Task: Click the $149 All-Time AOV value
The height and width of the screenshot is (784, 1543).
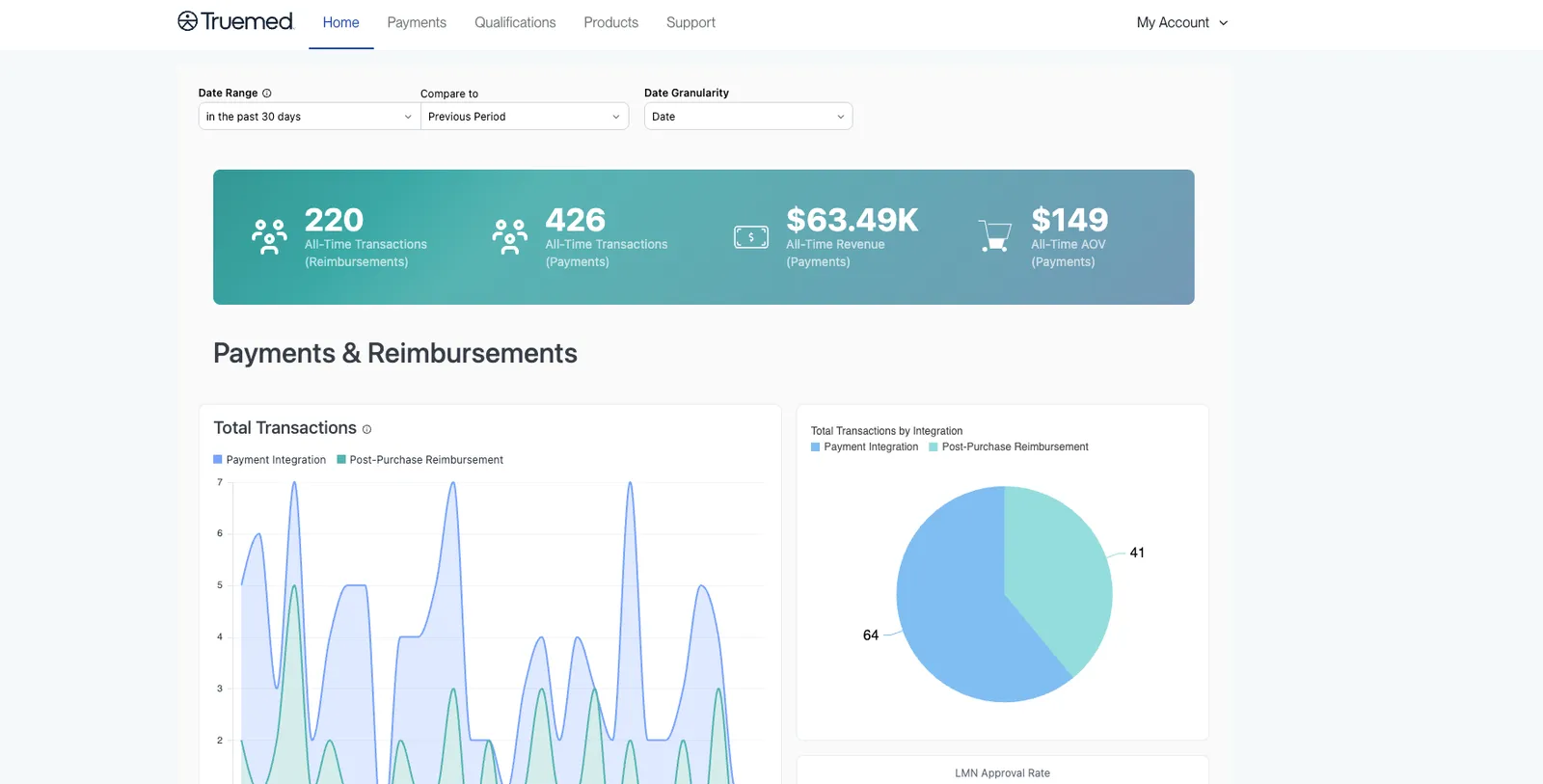Action: click(1069, 220)
